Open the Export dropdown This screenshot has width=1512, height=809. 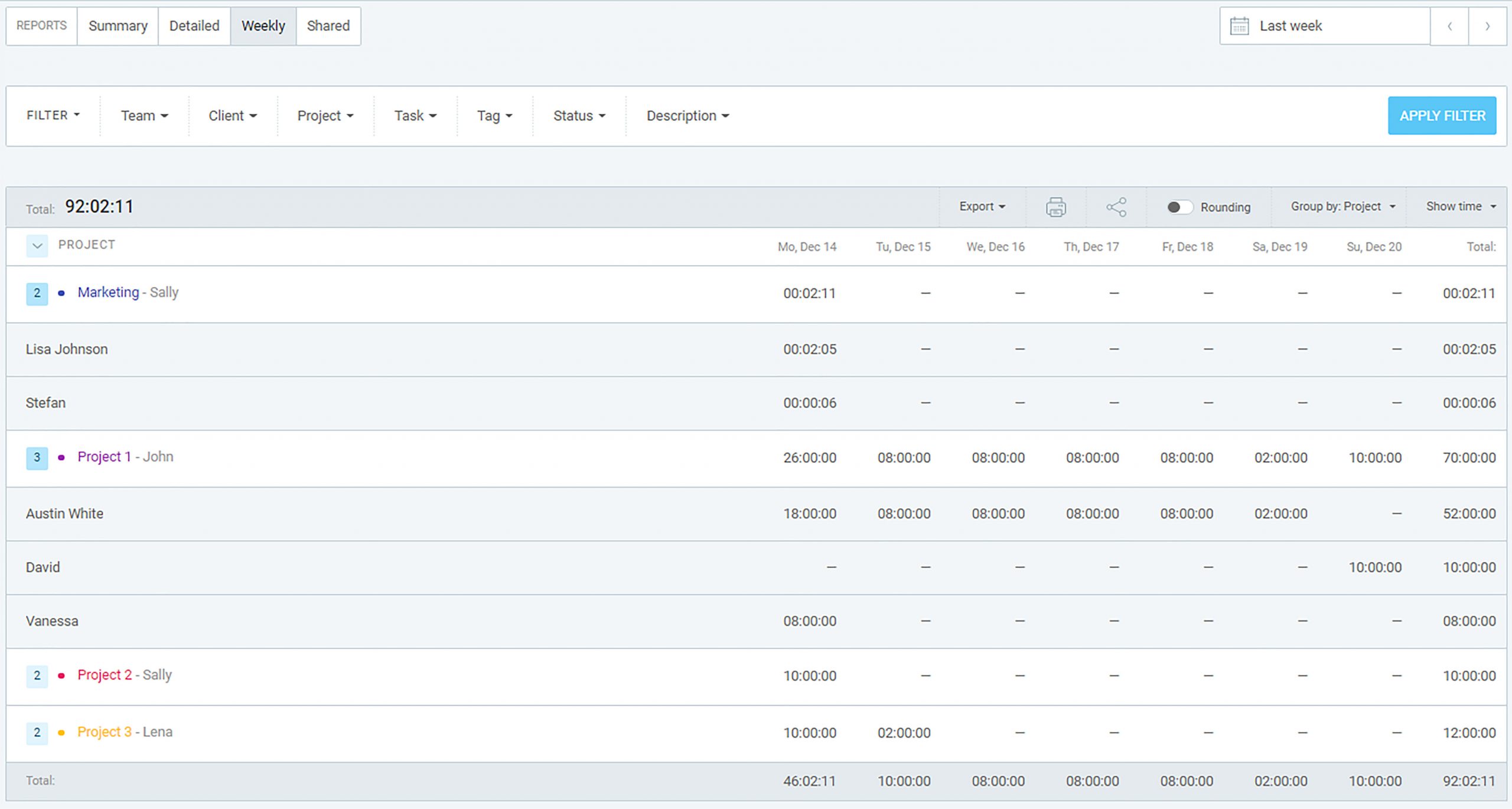982,206
